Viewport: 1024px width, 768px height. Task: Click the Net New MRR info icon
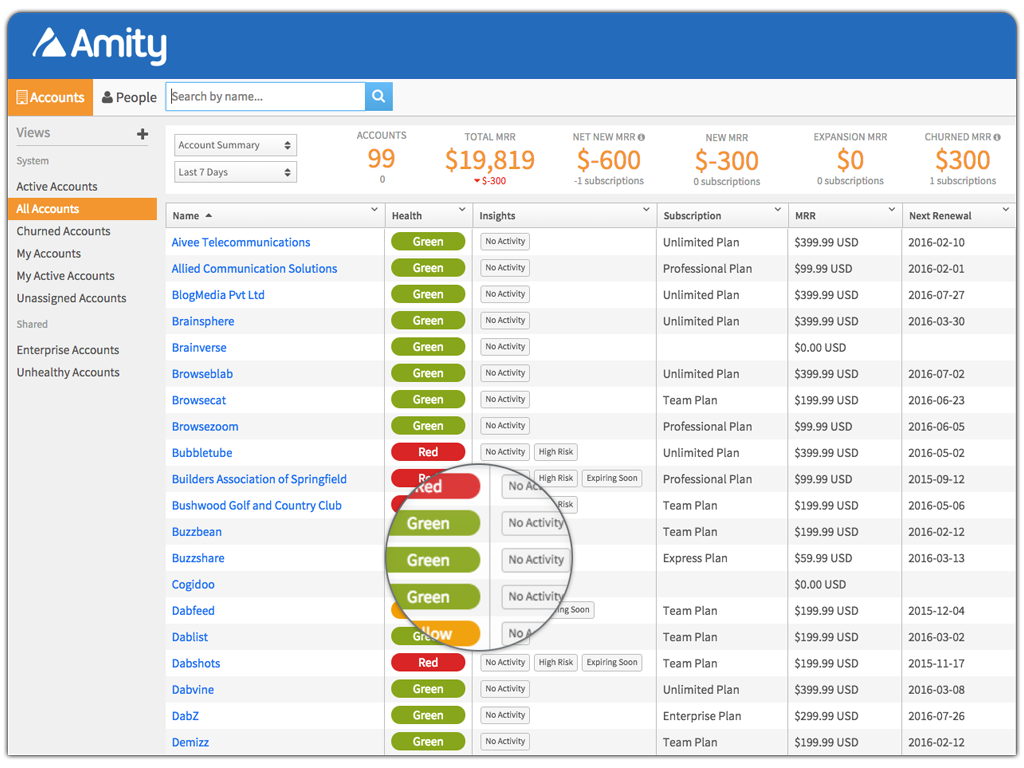(x=641, y=137)
